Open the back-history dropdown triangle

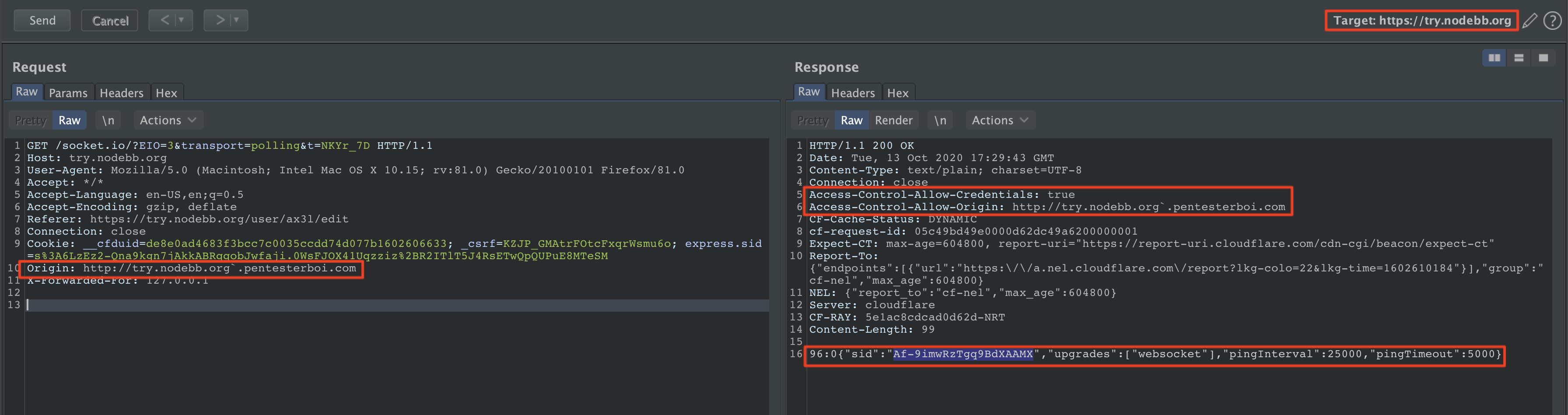(x=181, y=20)
